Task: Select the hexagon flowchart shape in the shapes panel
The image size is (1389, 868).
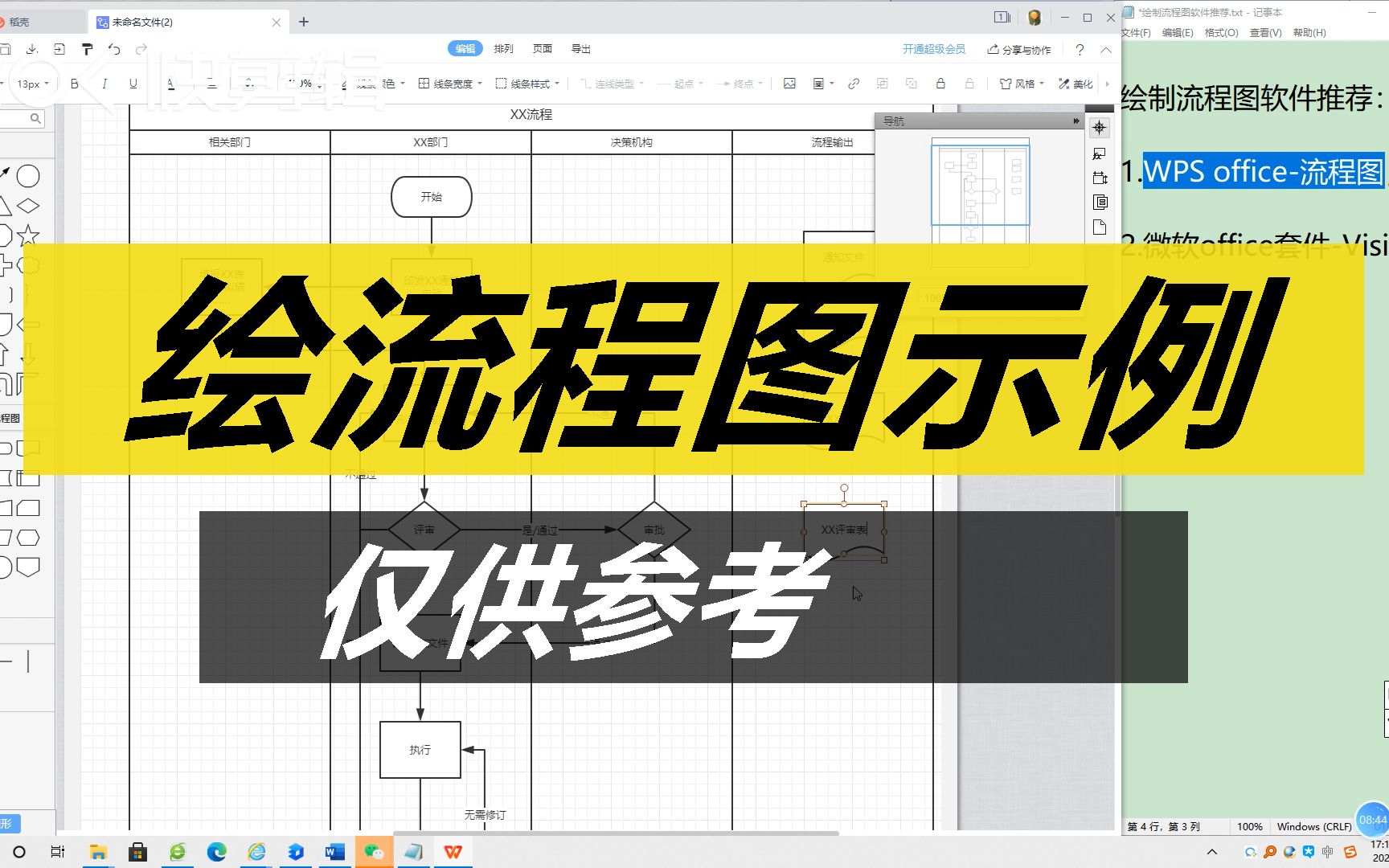Action: coord(28,538)
